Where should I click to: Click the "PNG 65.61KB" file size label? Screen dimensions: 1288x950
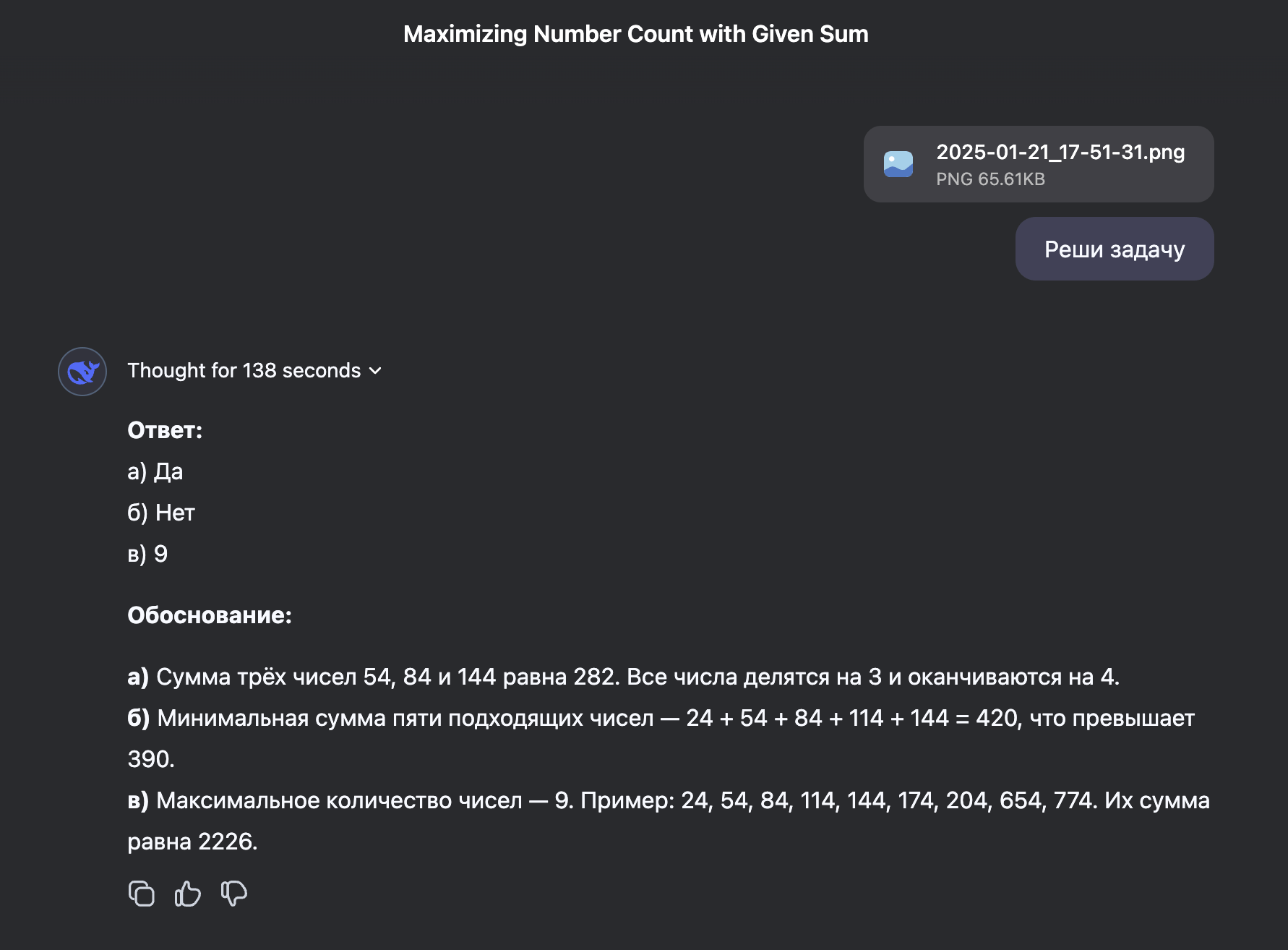click(x=990, y=179)
